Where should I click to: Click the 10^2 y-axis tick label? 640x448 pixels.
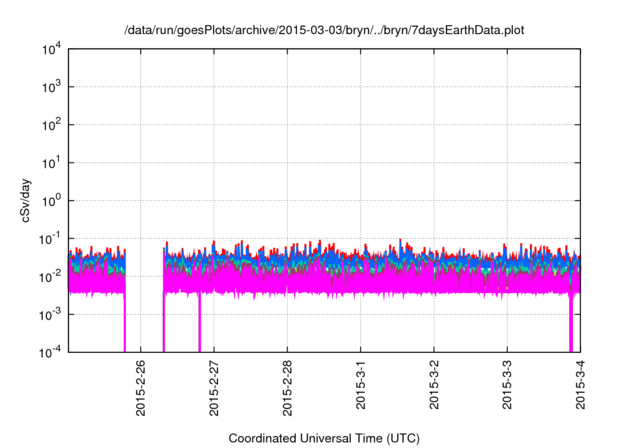[51, 125]
